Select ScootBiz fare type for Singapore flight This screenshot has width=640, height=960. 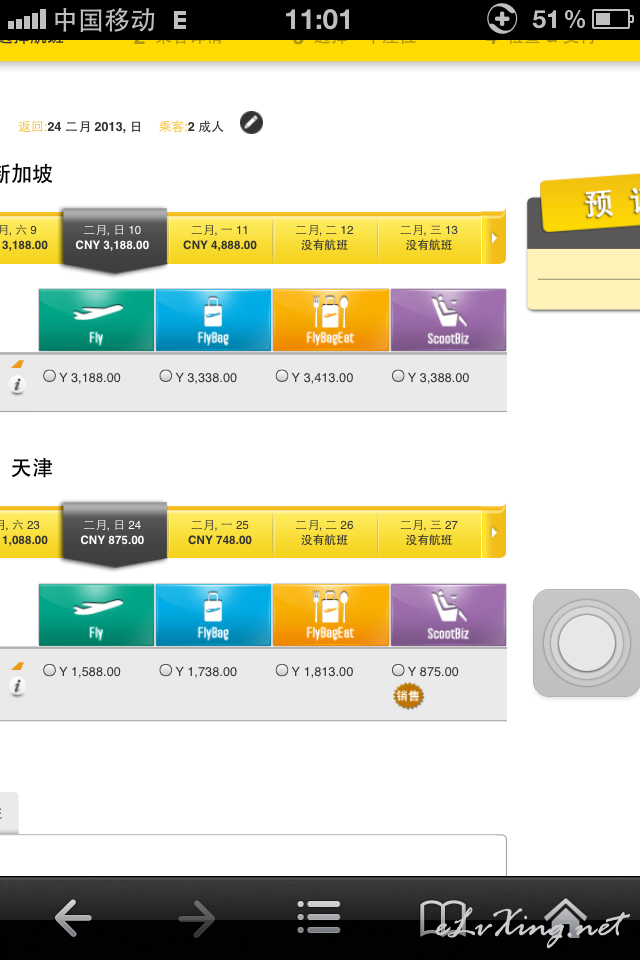click(448, 320)
